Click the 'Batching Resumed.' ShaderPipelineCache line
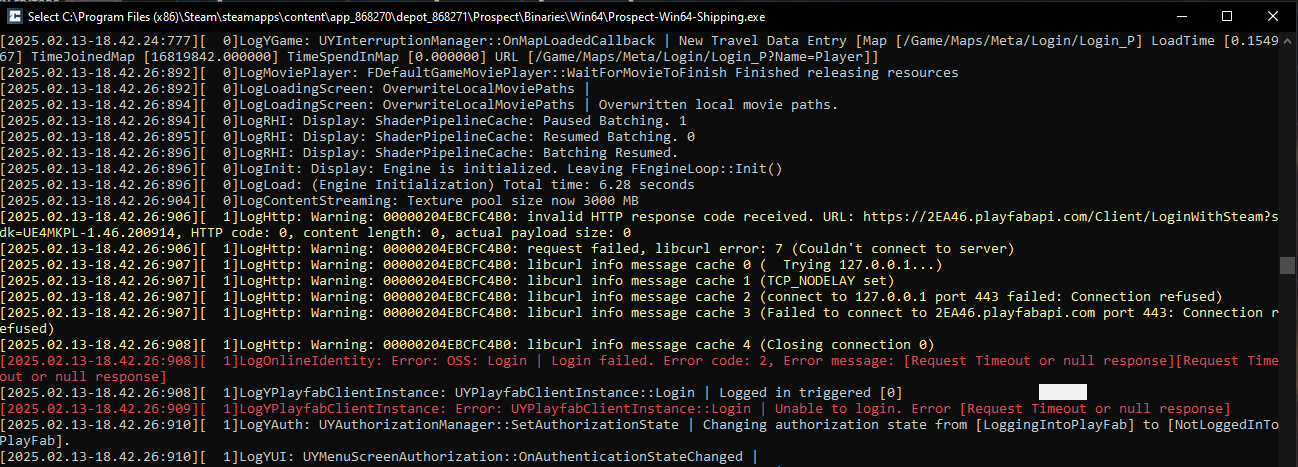This screenshot has height=467, width=1298. [x=338, y=152]
